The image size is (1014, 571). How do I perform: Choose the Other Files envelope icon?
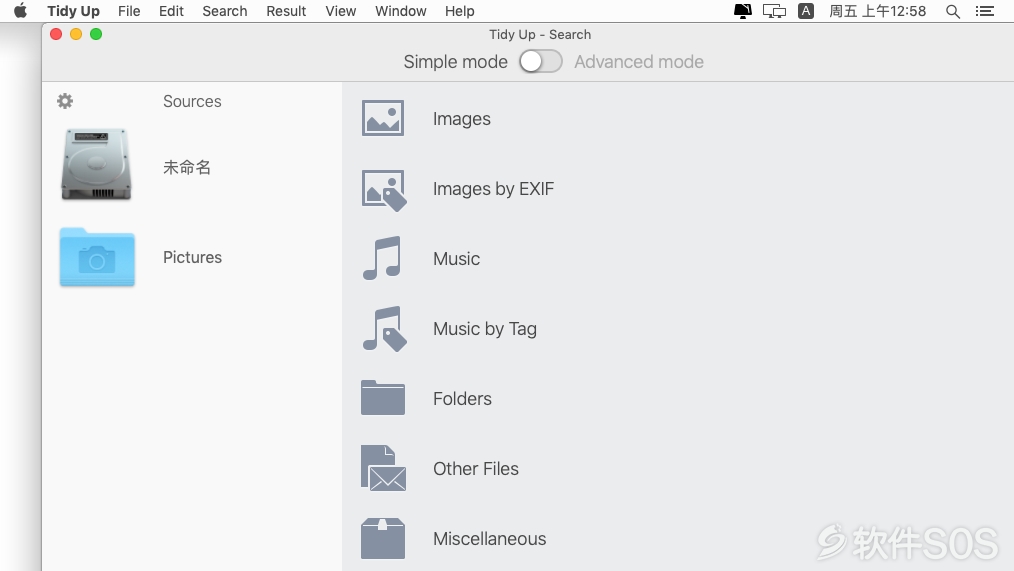click(x=383, y=468)
